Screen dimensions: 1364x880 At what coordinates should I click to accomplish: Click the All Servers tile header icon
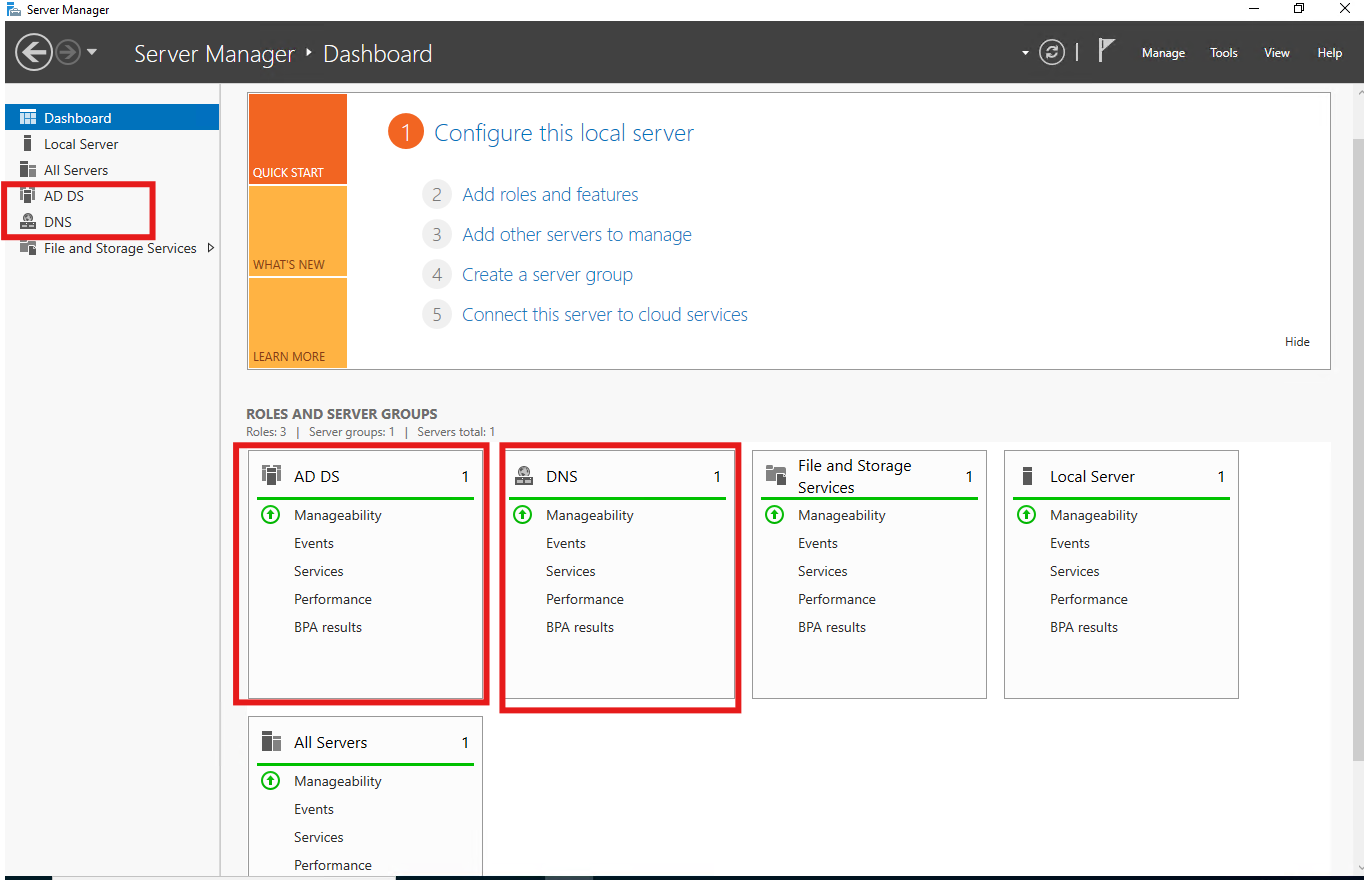(x=270, y=742)
